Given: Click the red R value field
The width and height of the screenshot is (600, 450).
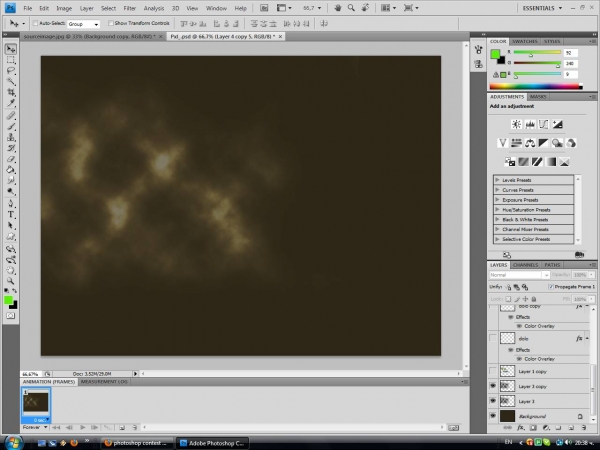Looking at the screenshot, I should pyautogui.click(x=570, y=53).
